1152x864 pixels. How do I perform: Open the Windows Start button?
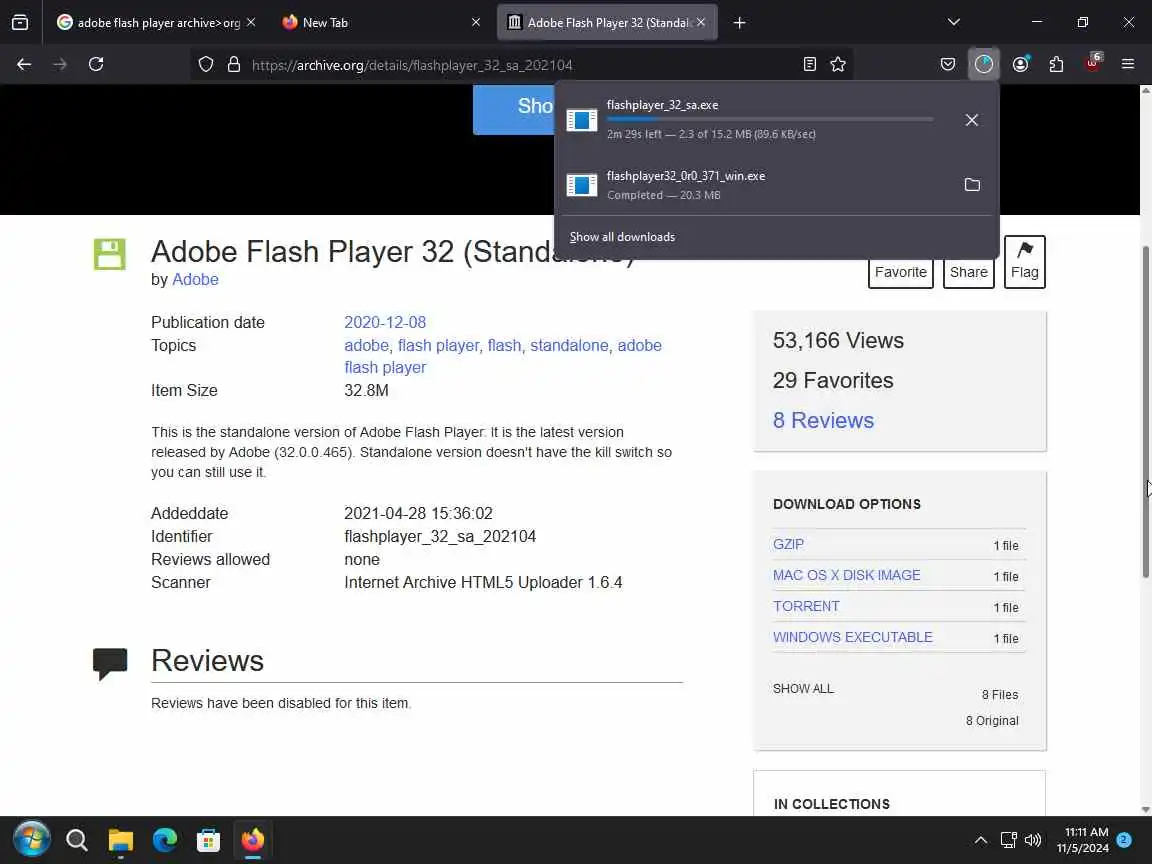pyautogui.click(x=31, y=840)
